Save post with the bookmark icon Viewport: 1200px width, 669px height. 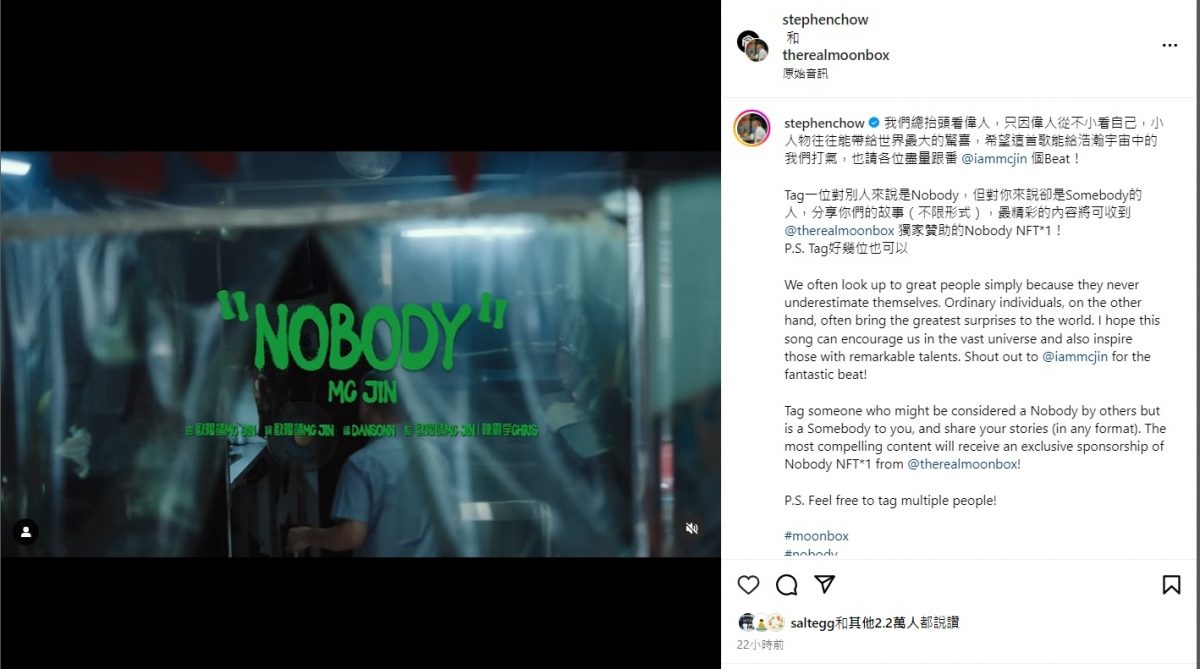[1171, 584]
